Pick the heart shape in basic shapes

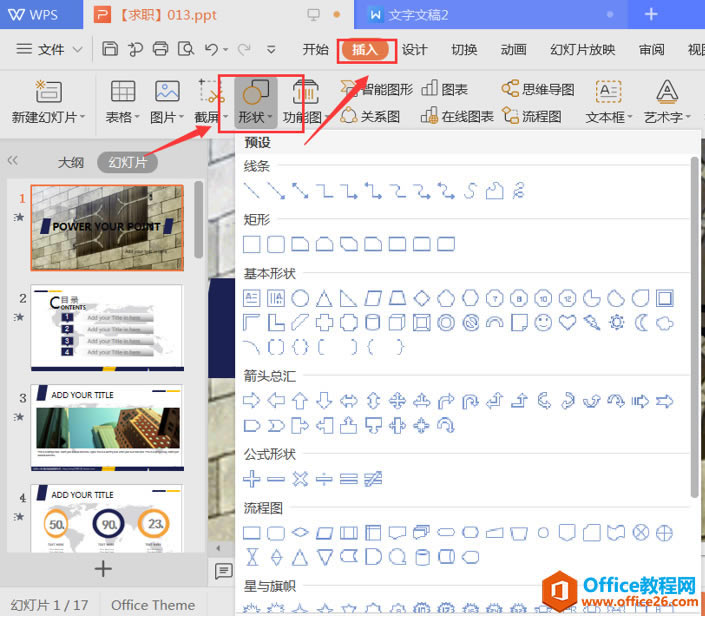click(x=567, y=323)
